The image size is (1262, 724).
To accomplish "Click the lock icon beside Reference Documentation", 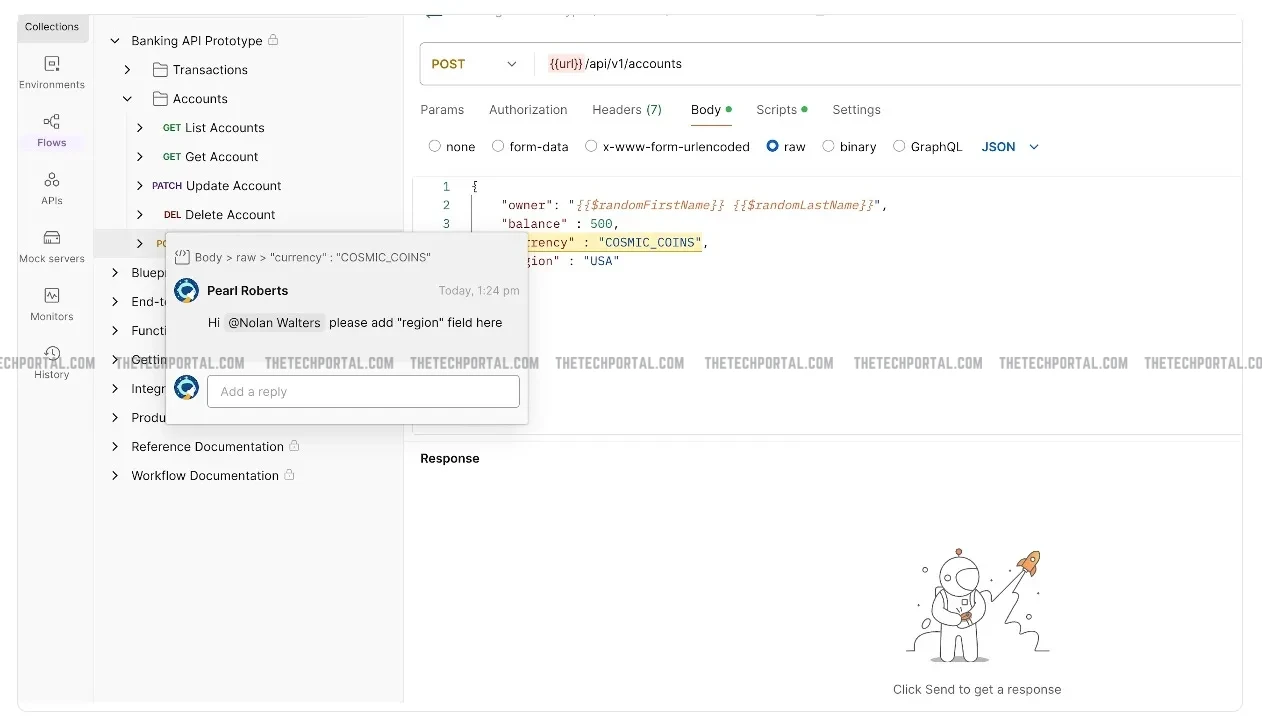I will tap(294, 446).
